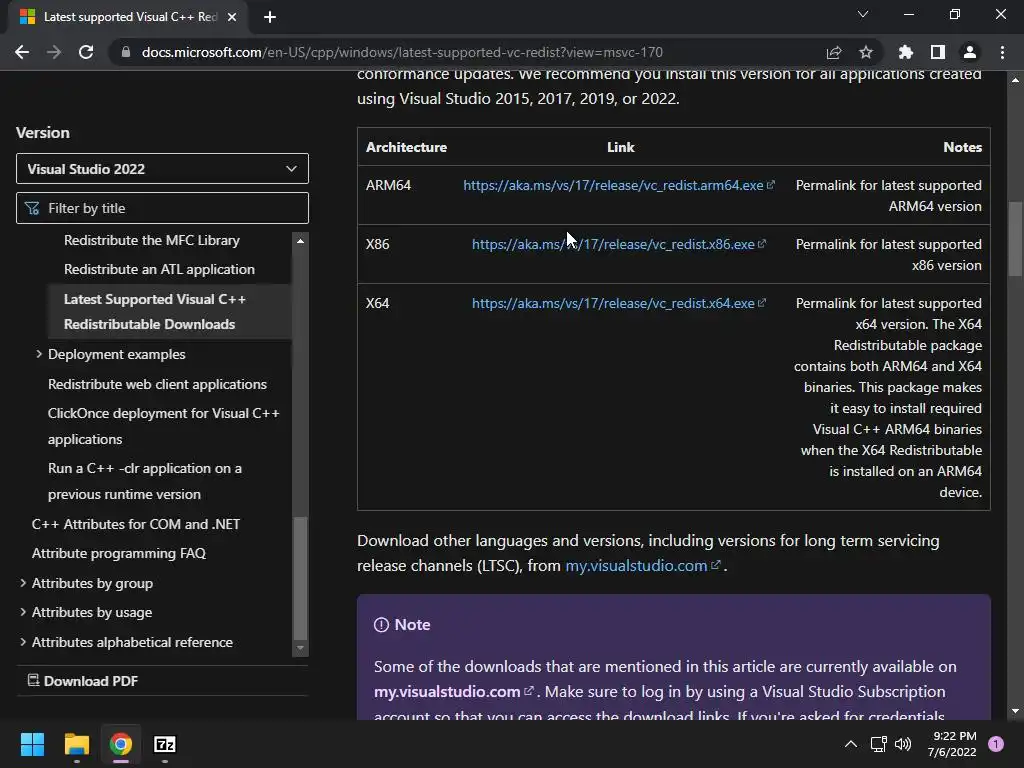Click Chrome icon in taskbar

[x=121, y=744]
